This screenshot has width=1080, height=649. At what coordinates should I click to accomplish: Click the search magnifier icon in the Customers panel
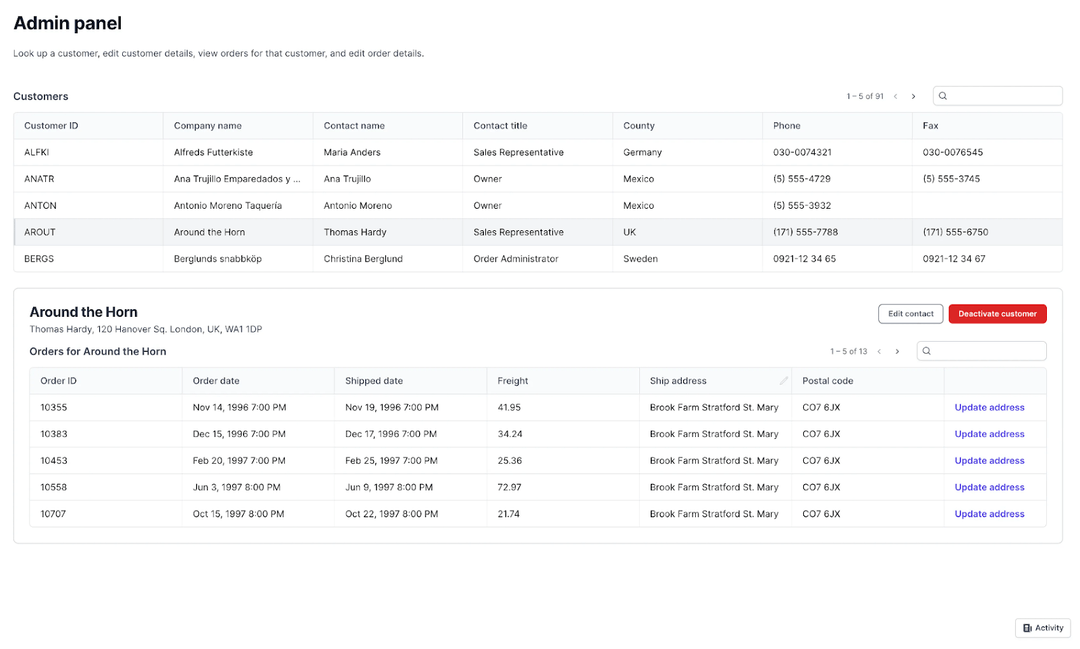tap(941, 95)
